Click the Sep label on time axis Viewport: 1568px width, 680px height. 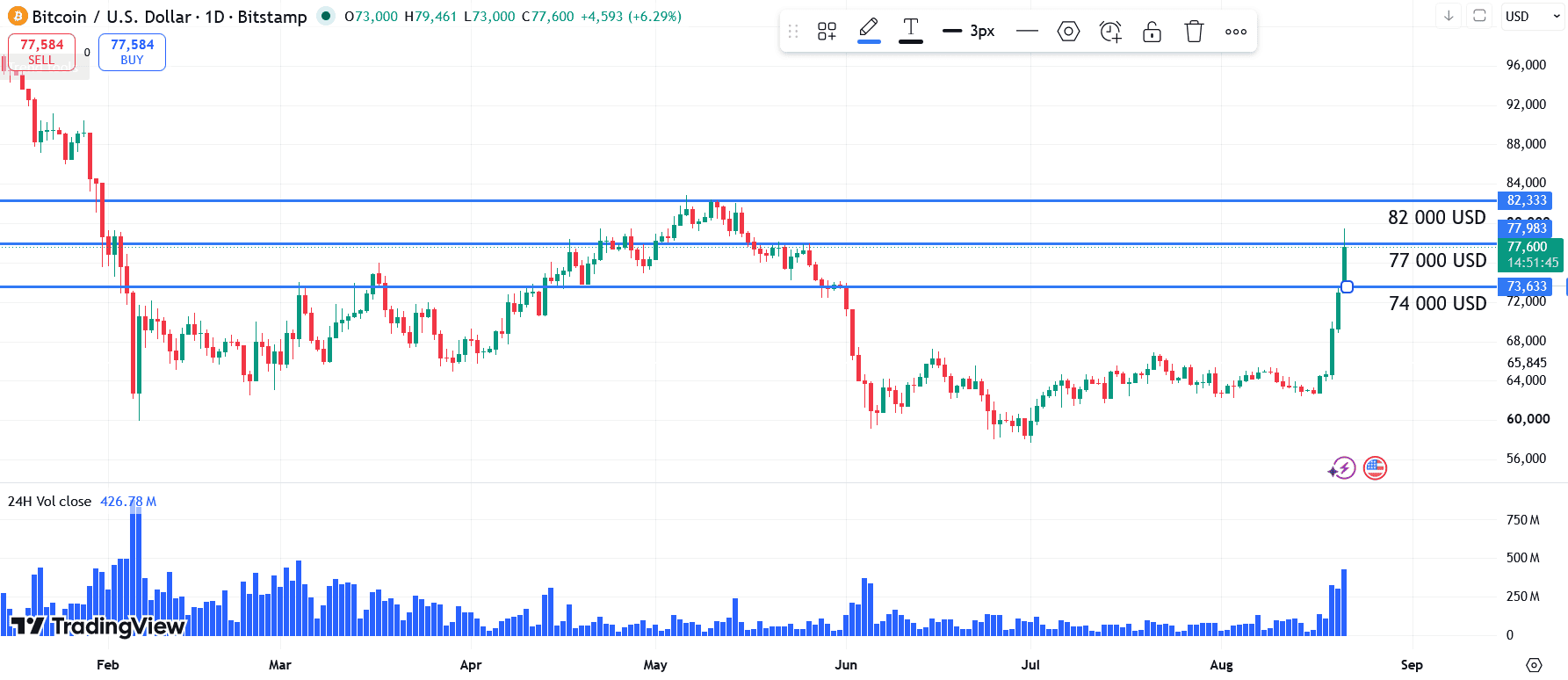click(1412, 665)
